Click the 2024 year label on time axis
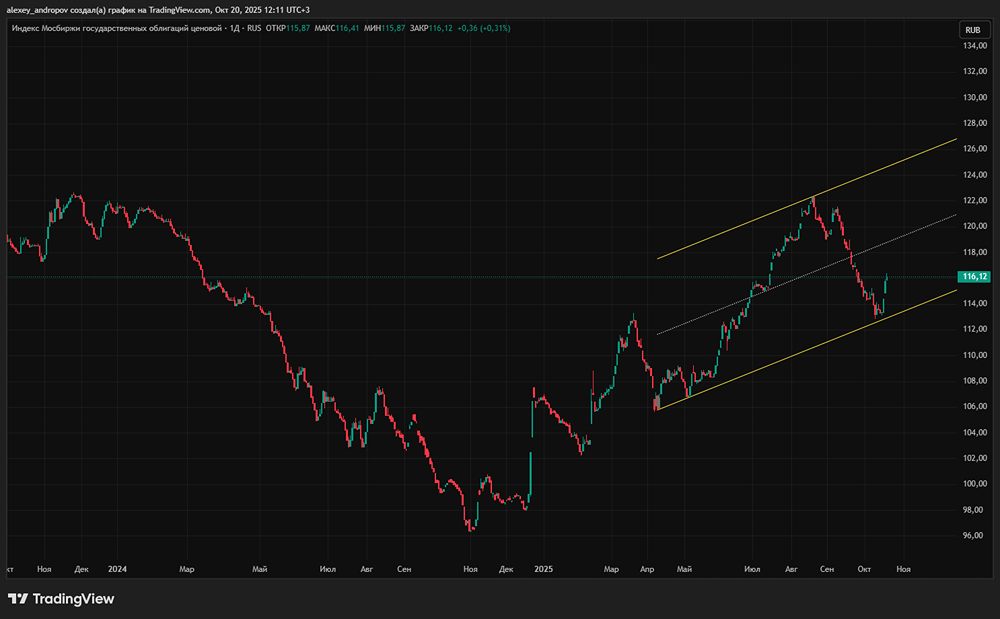Image resolution: width=1000 pixels, height=619 pixels. click(x=117, y=569)
